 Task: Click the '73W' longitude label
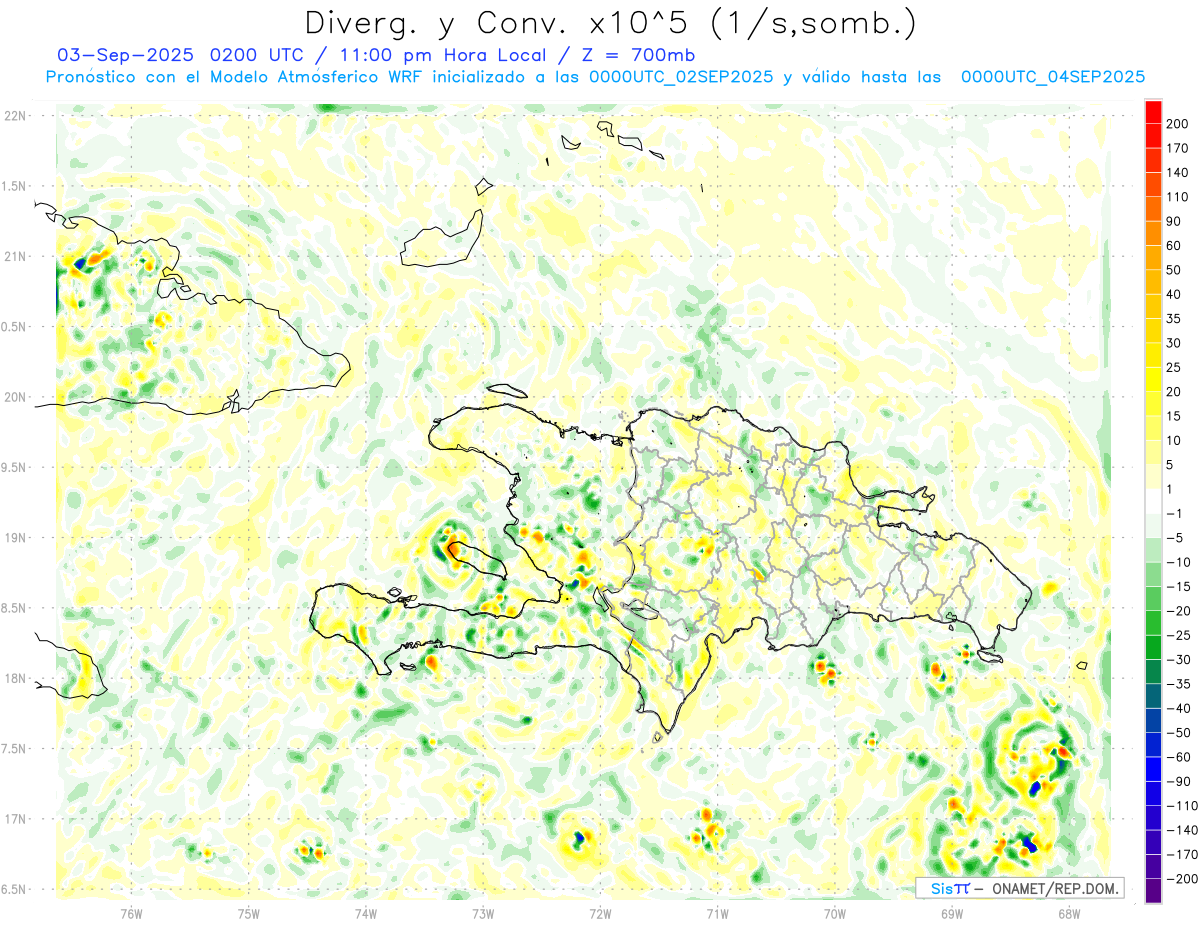pyautogui.click(x=483, y=913)
